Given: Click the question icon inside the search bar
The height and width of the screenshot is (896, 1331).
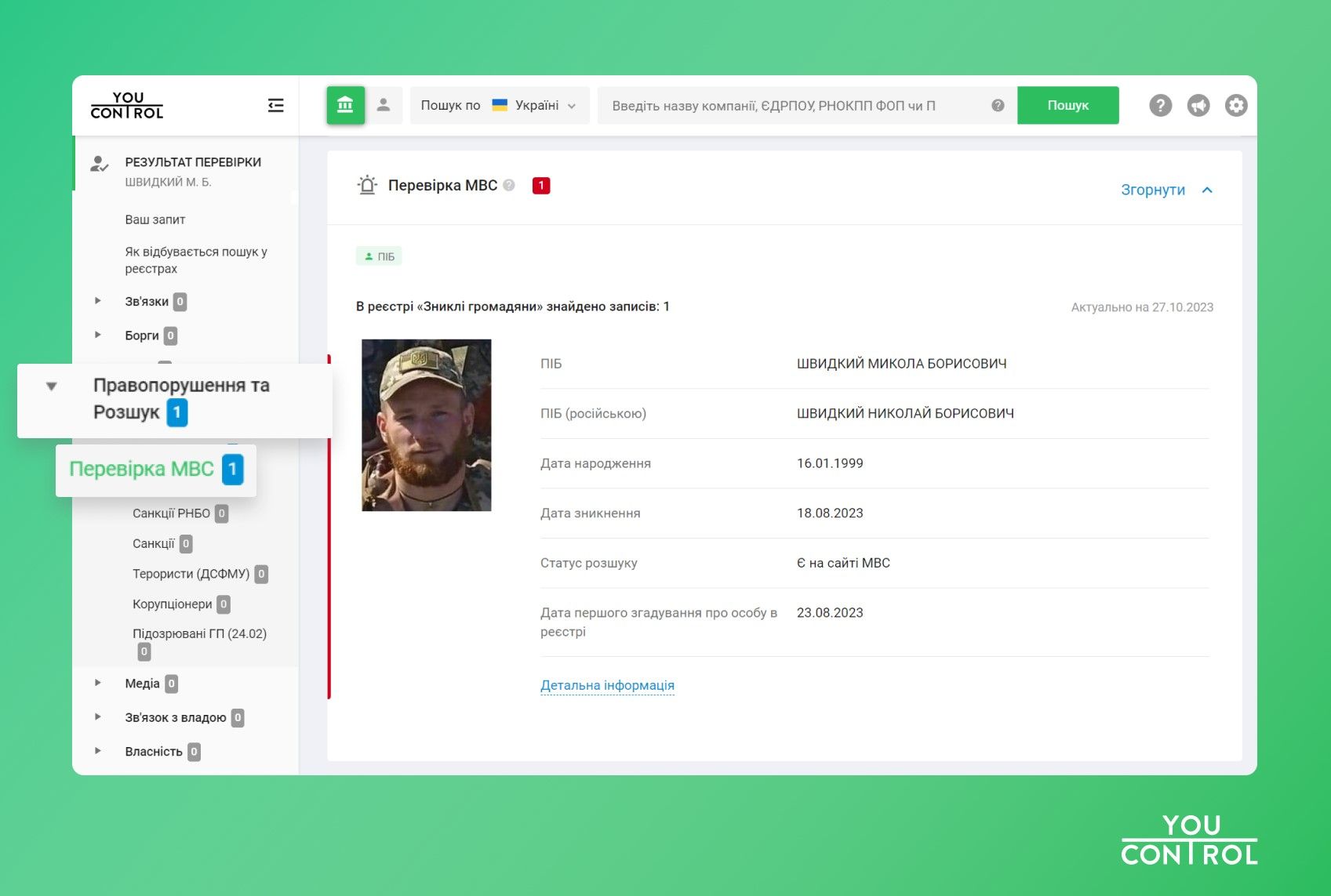Looking at the screenshot, I should (997, 105).
